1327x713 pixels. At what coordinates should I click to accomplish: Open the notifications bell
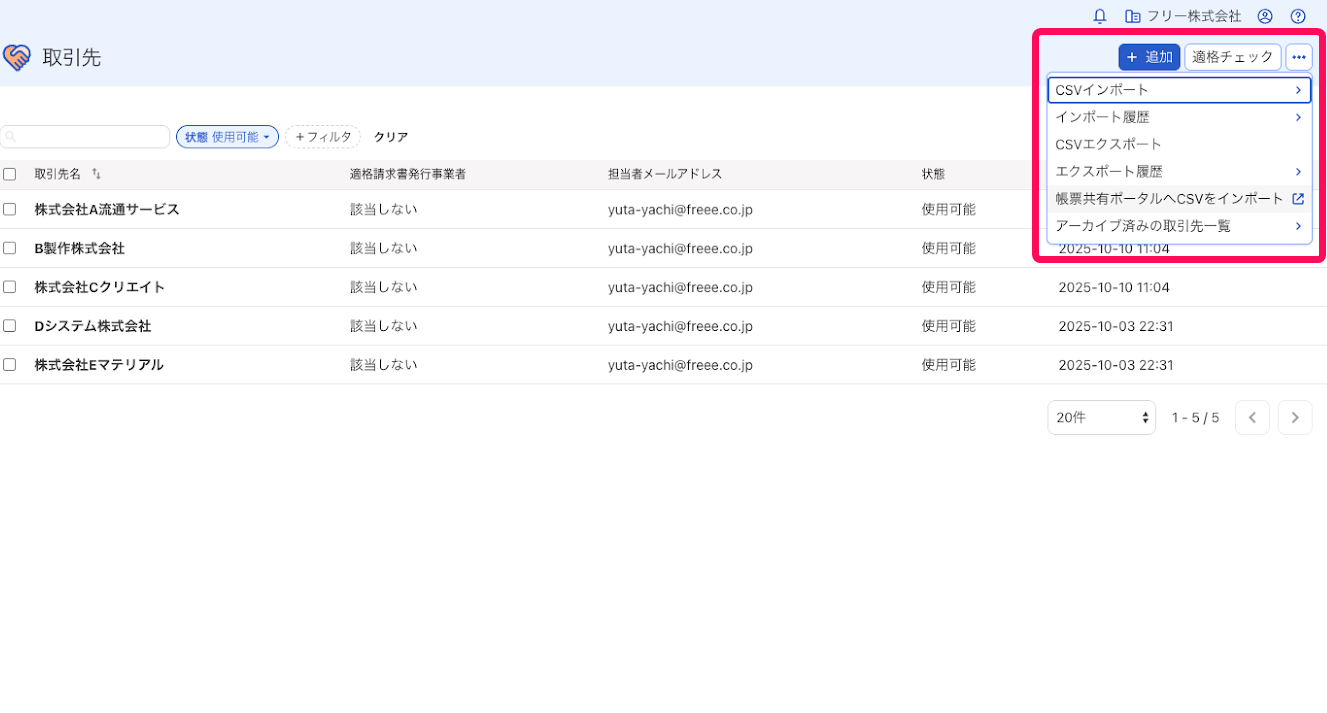1100,16
